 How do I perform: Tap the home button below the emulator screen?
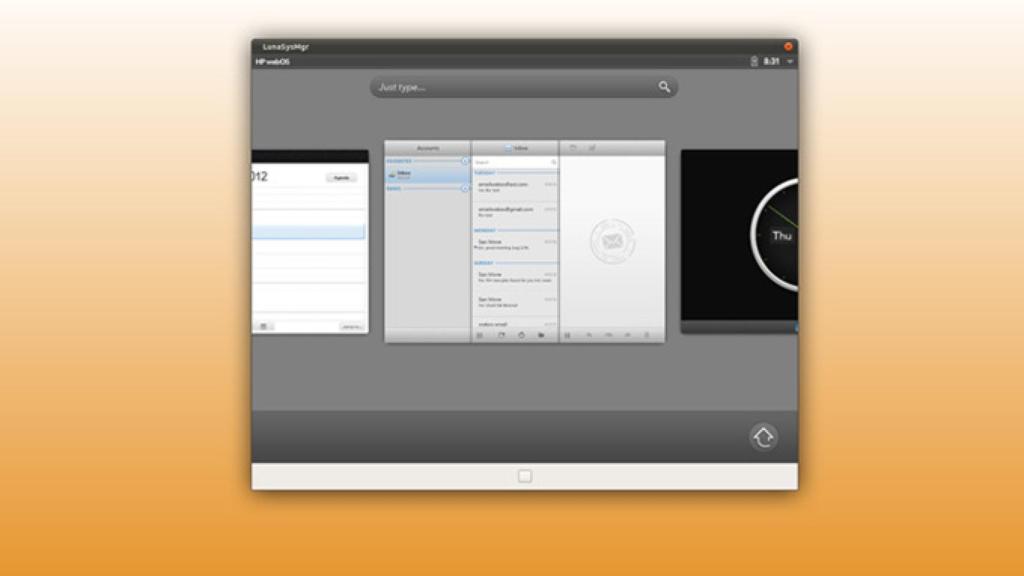524,477
